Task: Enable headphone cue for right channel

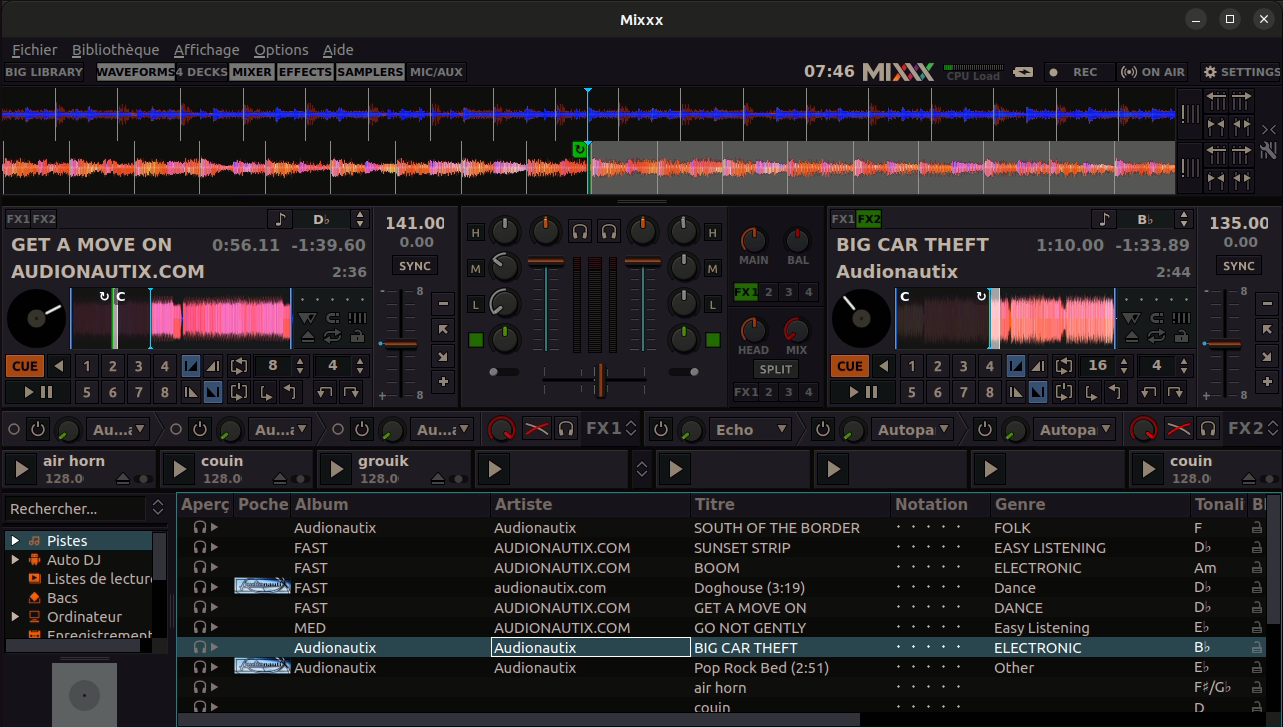Action: point(608,232)
